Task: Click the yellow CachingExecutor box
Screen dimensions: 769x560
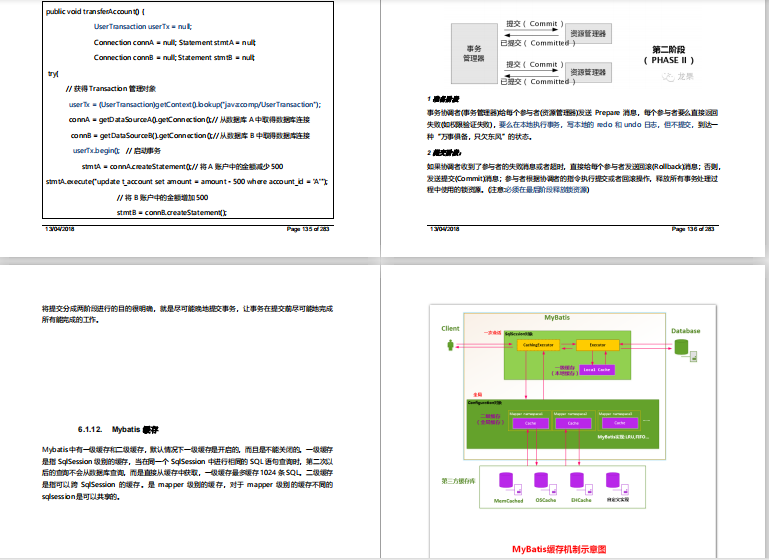Action: point(539,344)
